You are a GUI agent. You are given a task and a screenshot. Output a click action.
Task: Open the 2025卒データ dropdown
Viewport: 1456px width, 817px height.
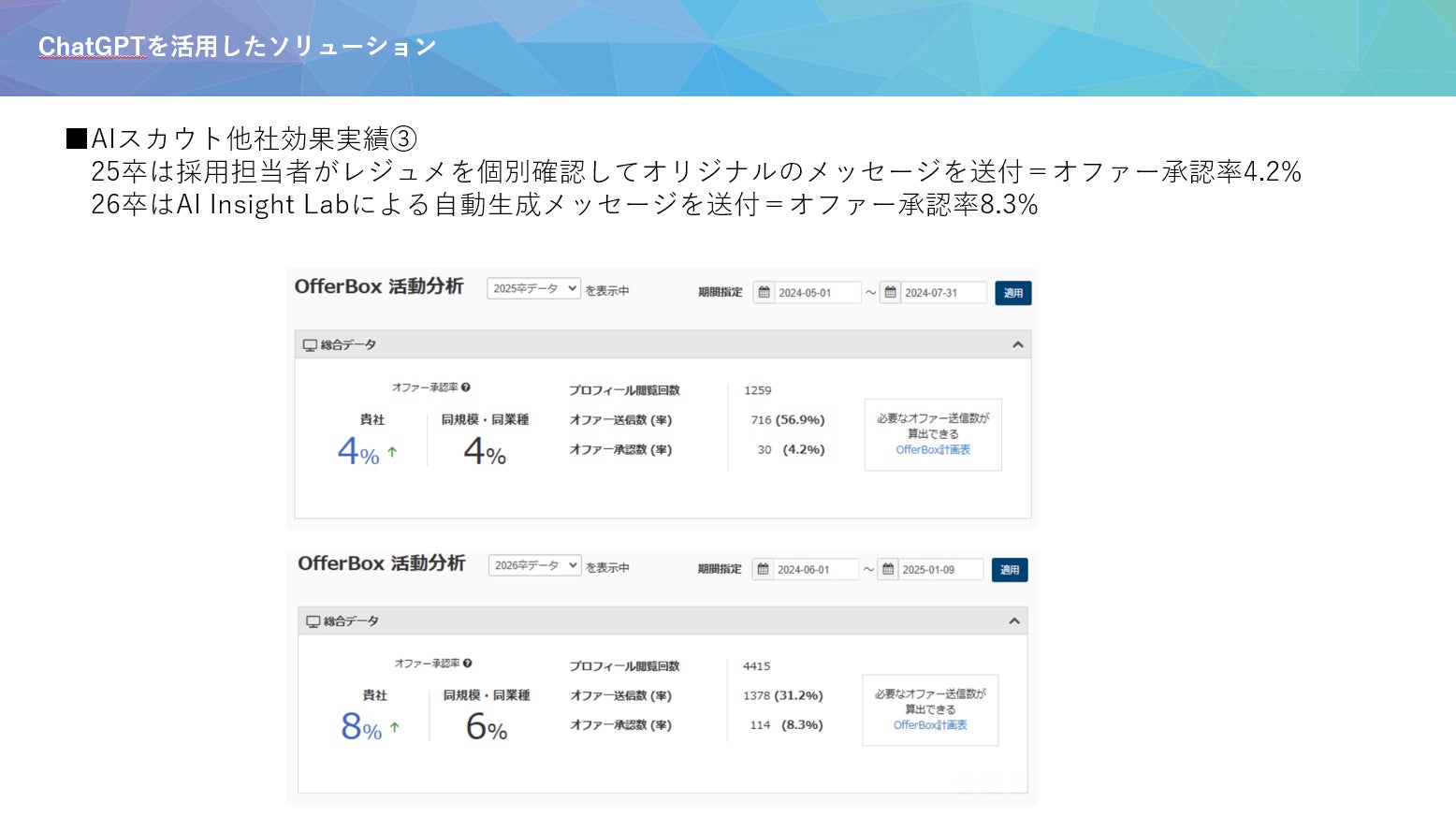pos(533,289)
